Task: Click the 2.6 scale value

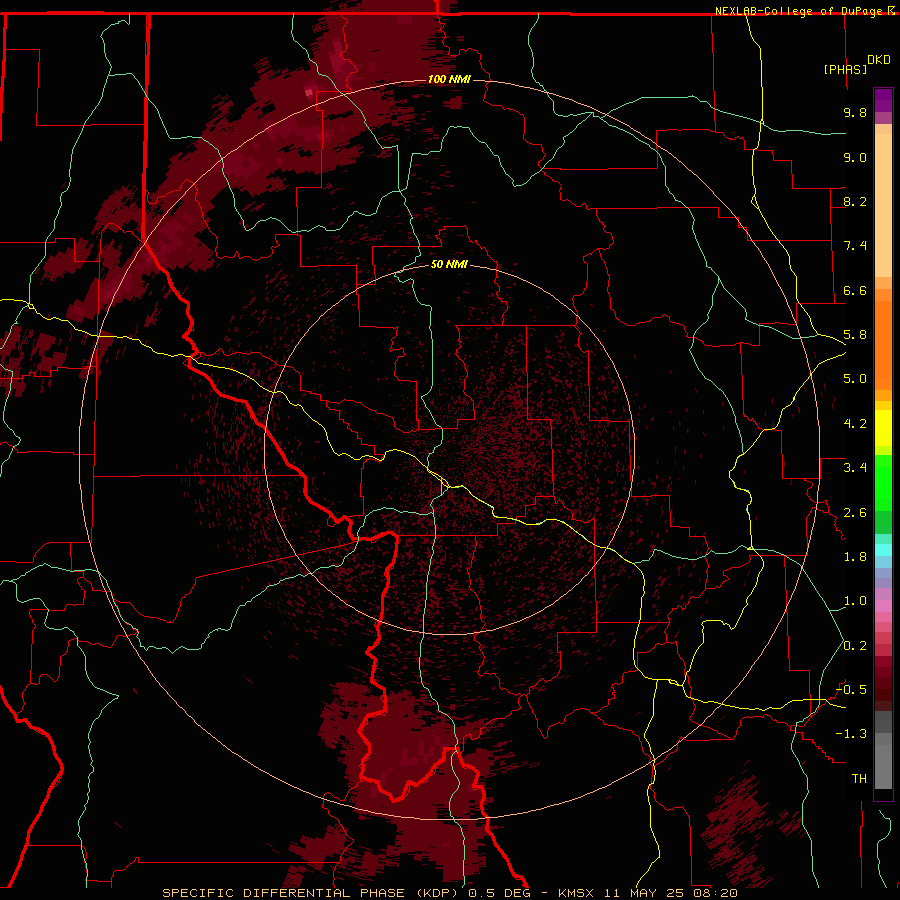Action: [855, 513]
